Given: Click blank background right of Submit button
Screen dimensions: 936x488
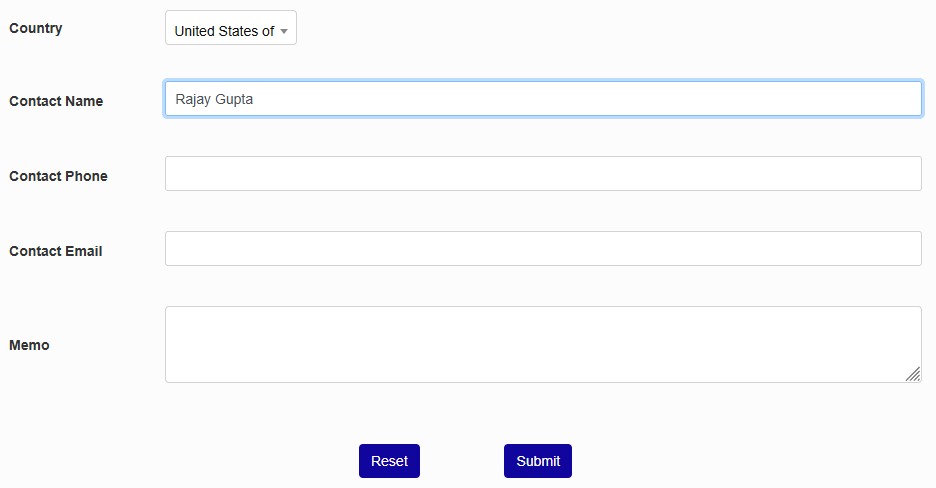Looking at the screenshot, I should (750, 461).
